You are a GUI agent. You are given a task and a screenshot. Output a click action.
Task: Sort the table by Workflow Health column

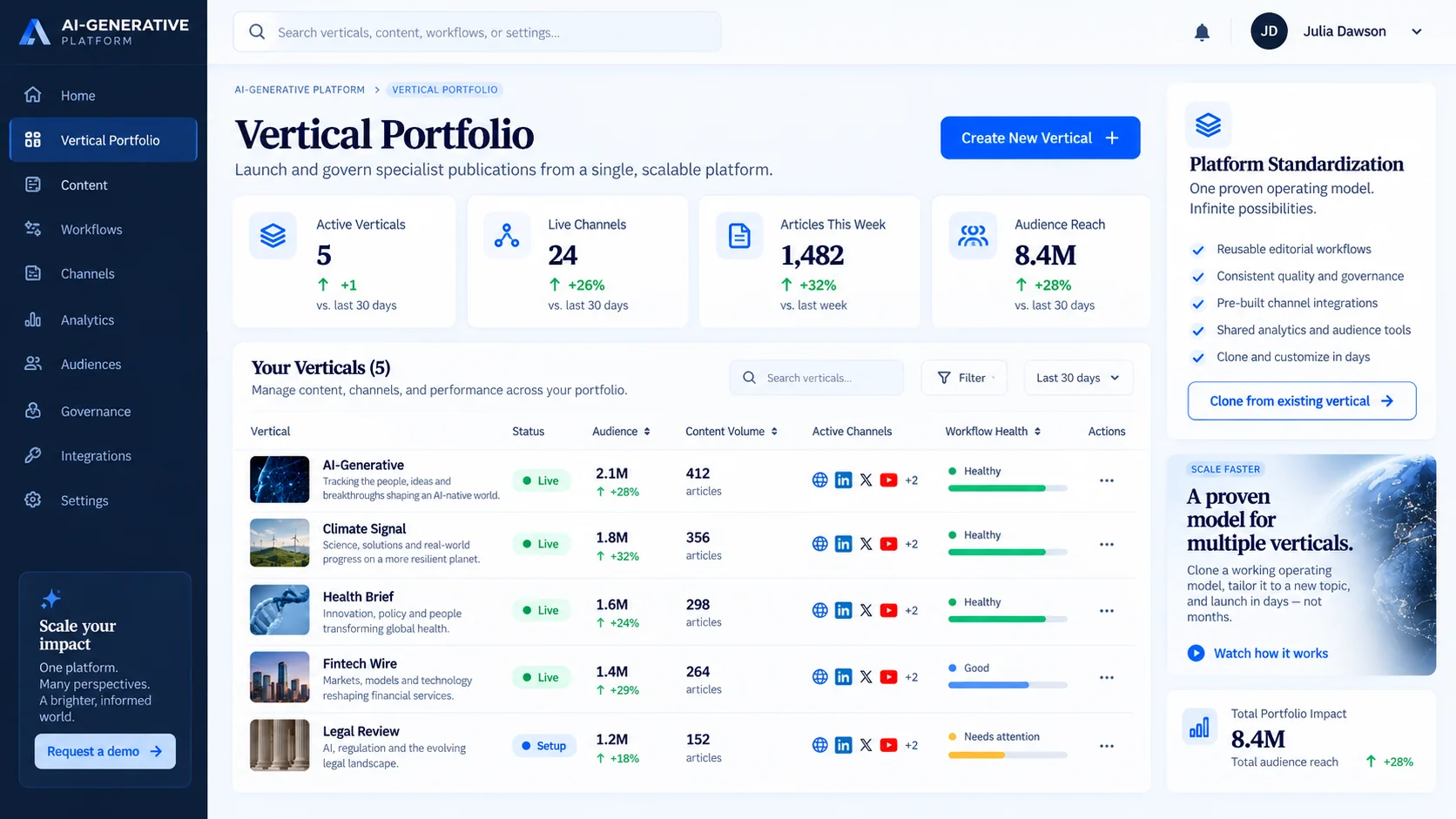[994, 432]
